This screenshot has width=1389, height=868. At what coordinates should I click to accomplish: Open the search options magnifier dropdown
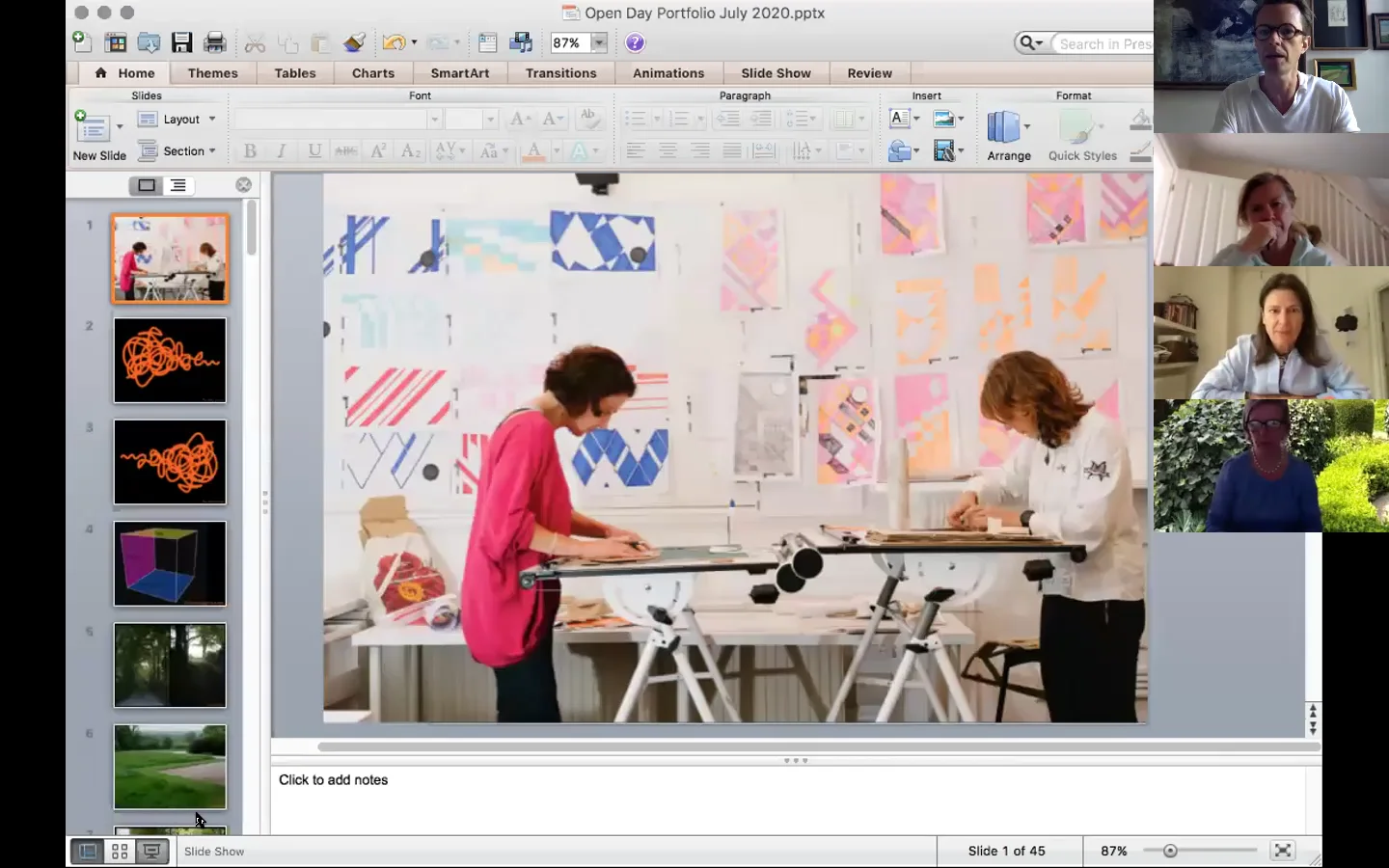tap(1031, 42)
